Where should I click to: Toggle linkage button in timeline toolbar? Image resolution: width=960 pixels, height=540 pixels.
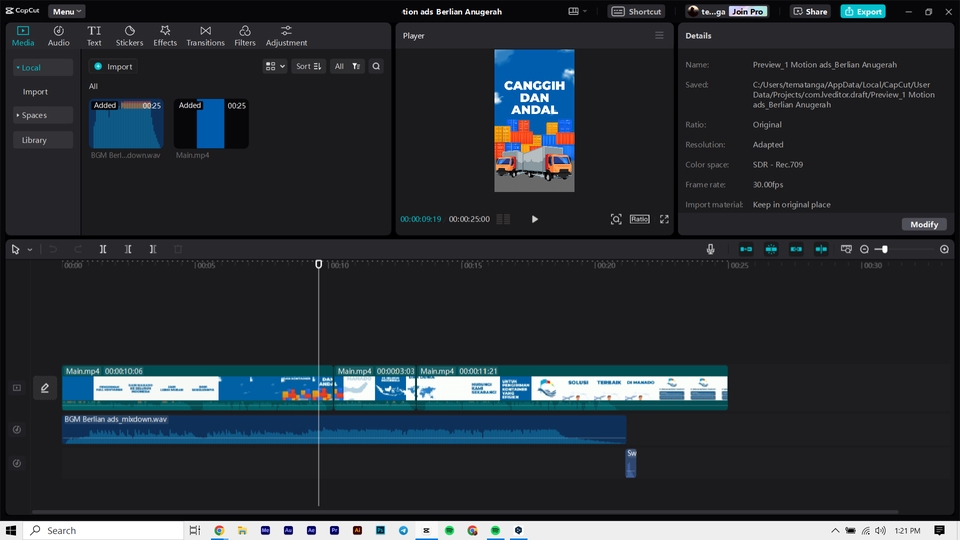[x=796, y=249]
